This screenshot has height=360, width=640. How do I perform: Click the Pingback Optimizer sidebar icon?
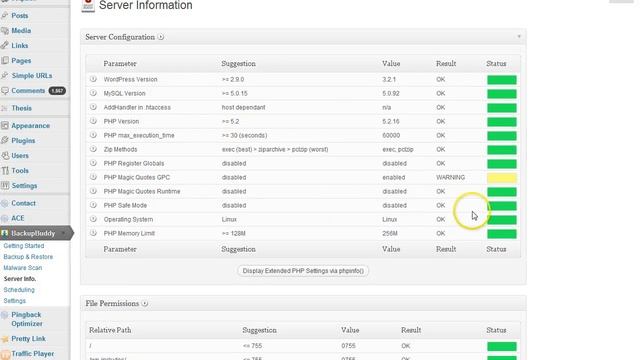(4, 315)
